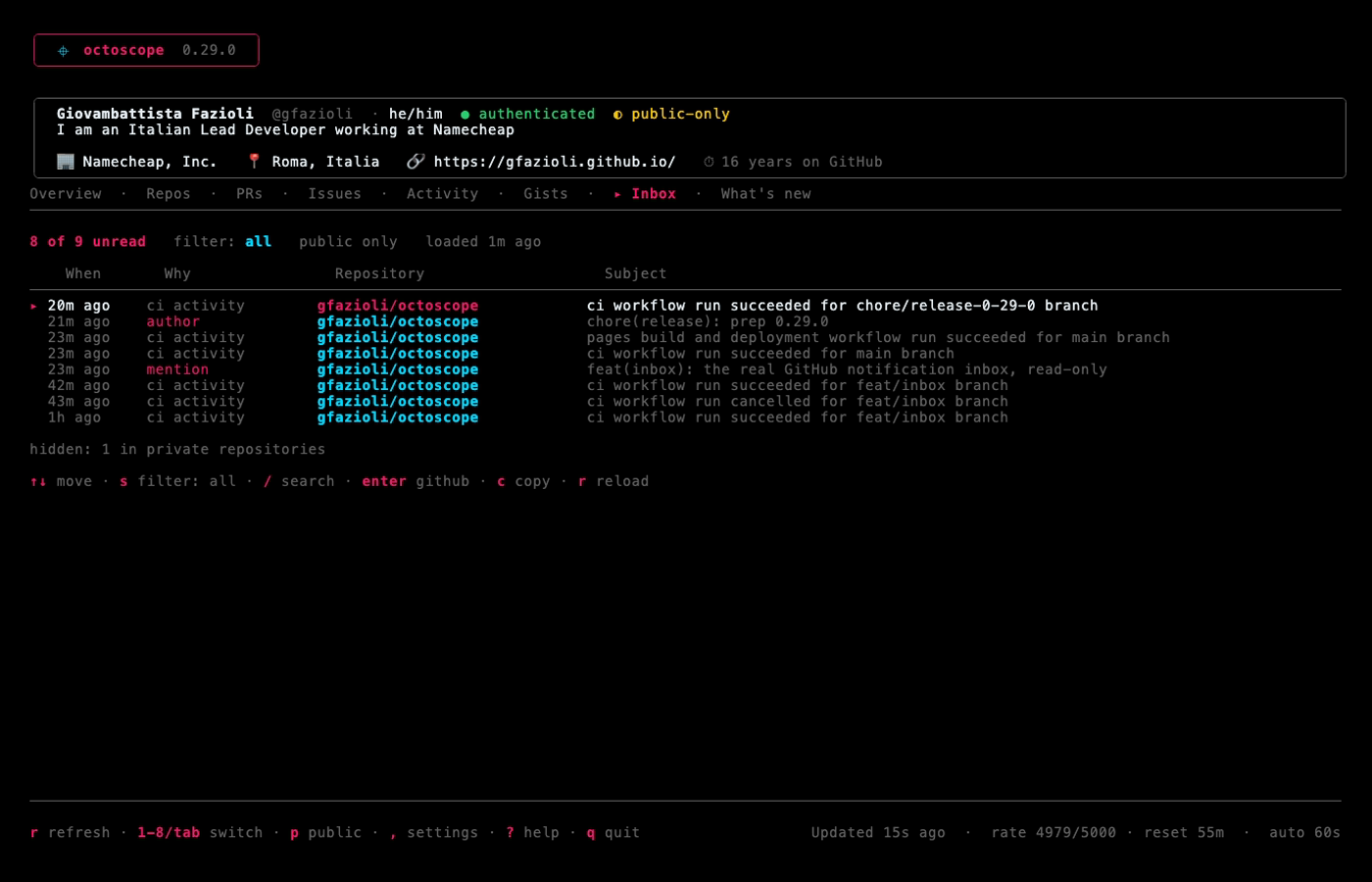The height and width of the screenshot is (882, 1372).
Task: Click the rate 4979/5000 status
Action: pyautogui.click(x=1053, y=833)
